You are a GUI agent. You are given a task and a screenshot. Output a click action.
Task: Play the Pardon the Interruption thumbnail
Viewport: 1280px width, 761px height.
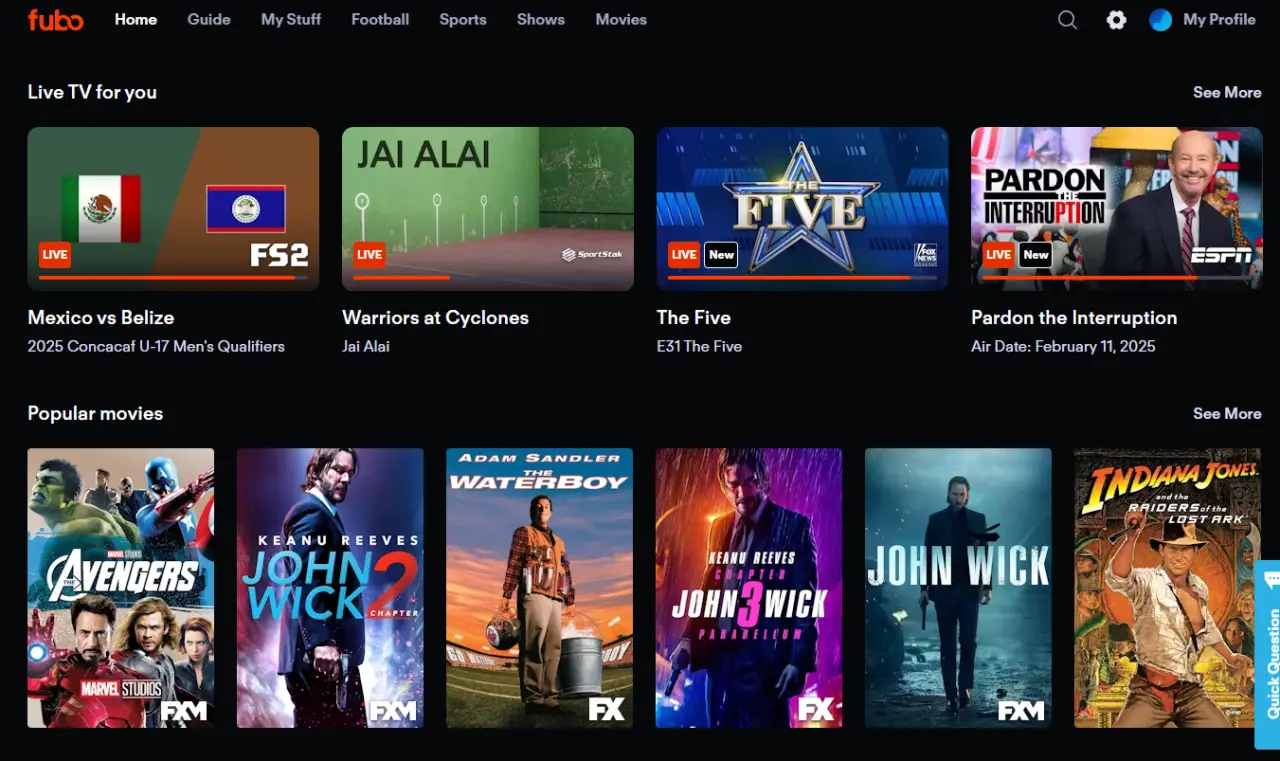(1117, 208)
